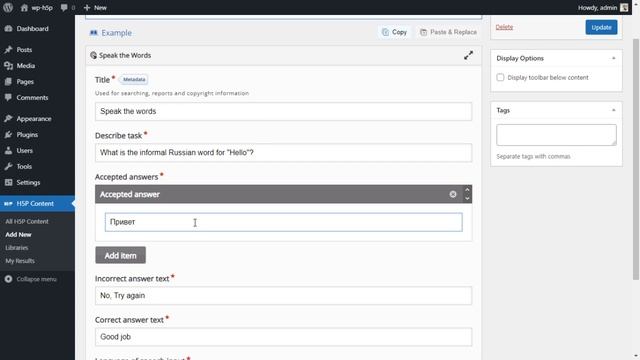Click the Delete link

[x=504, y=27]
